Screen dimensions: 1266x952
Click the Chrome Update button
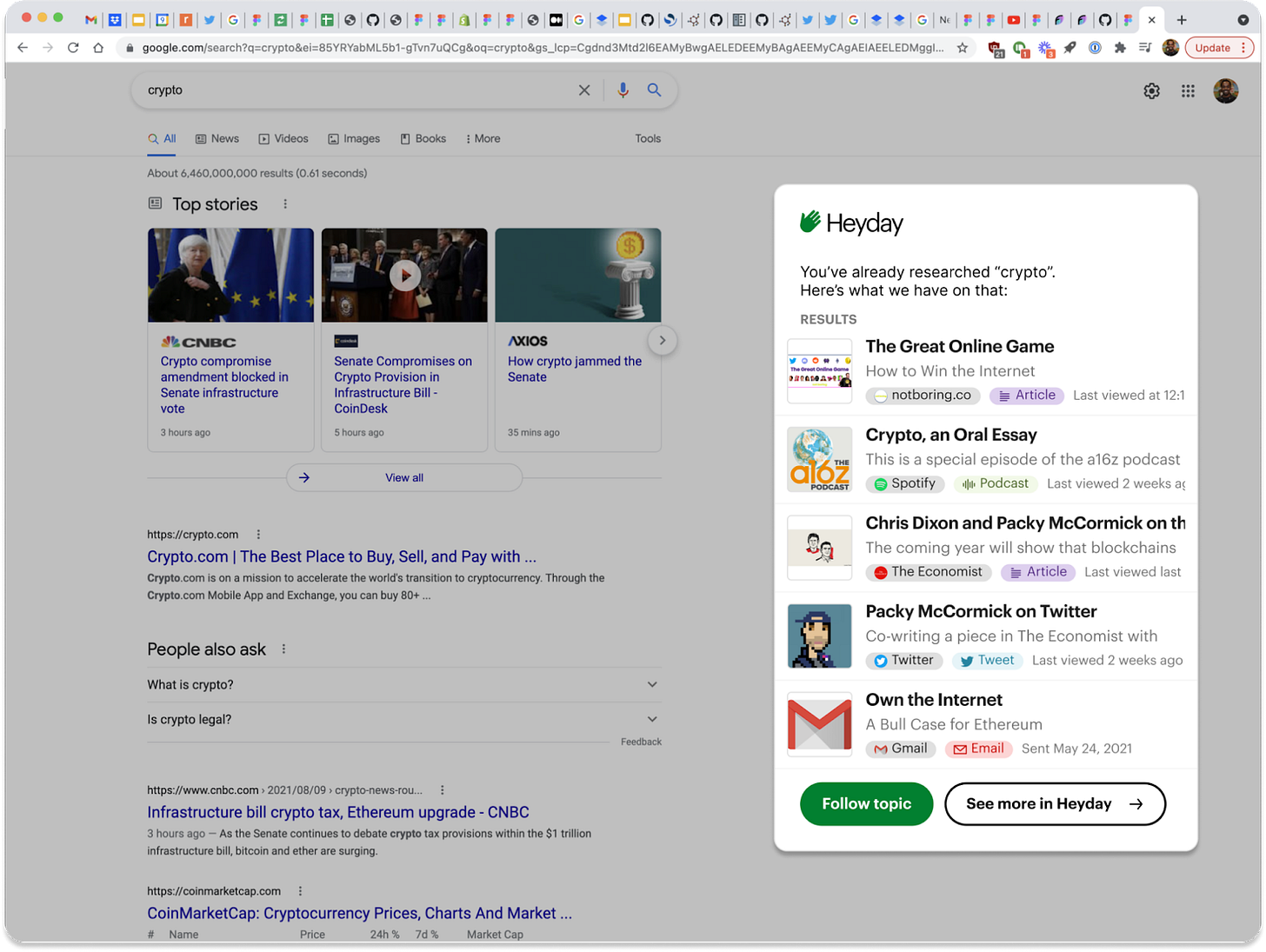tap(1212, 48)
